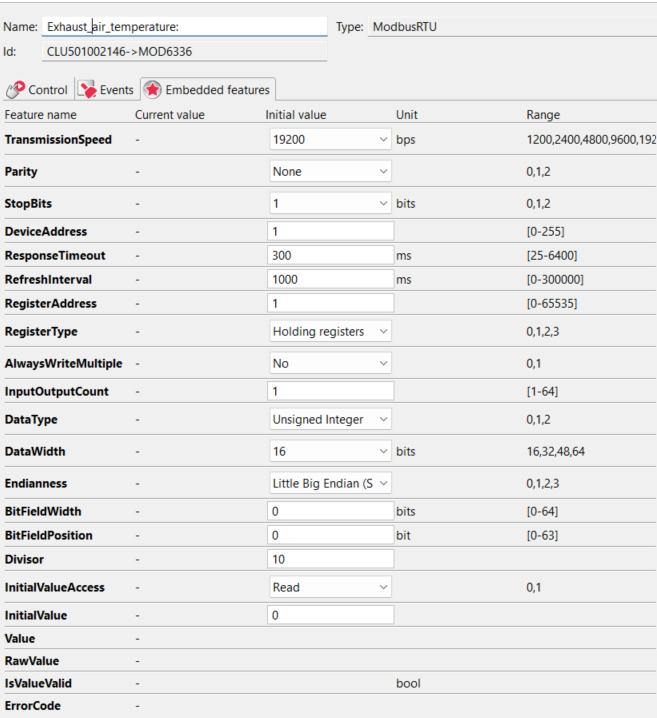This screenshot has width=657, height=718.
Task: Click the InputOutputCount input field
Action: 331,391
